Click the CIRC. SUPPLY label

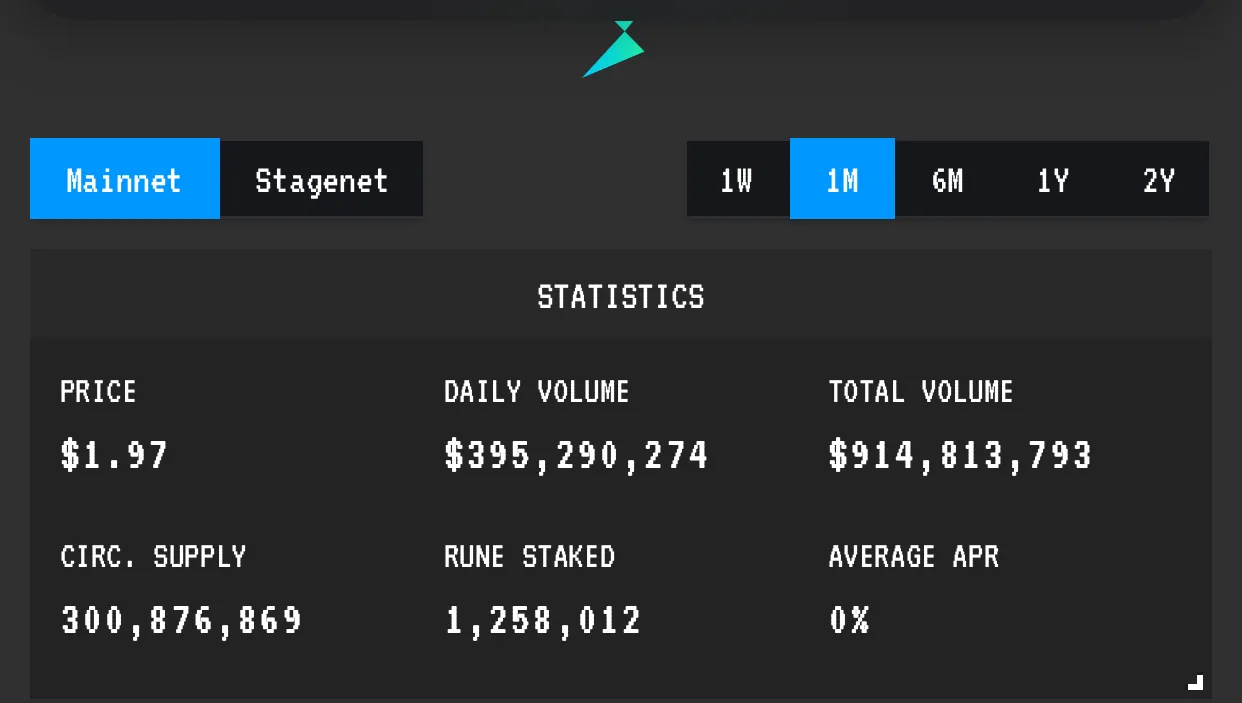tap(153, 556)
